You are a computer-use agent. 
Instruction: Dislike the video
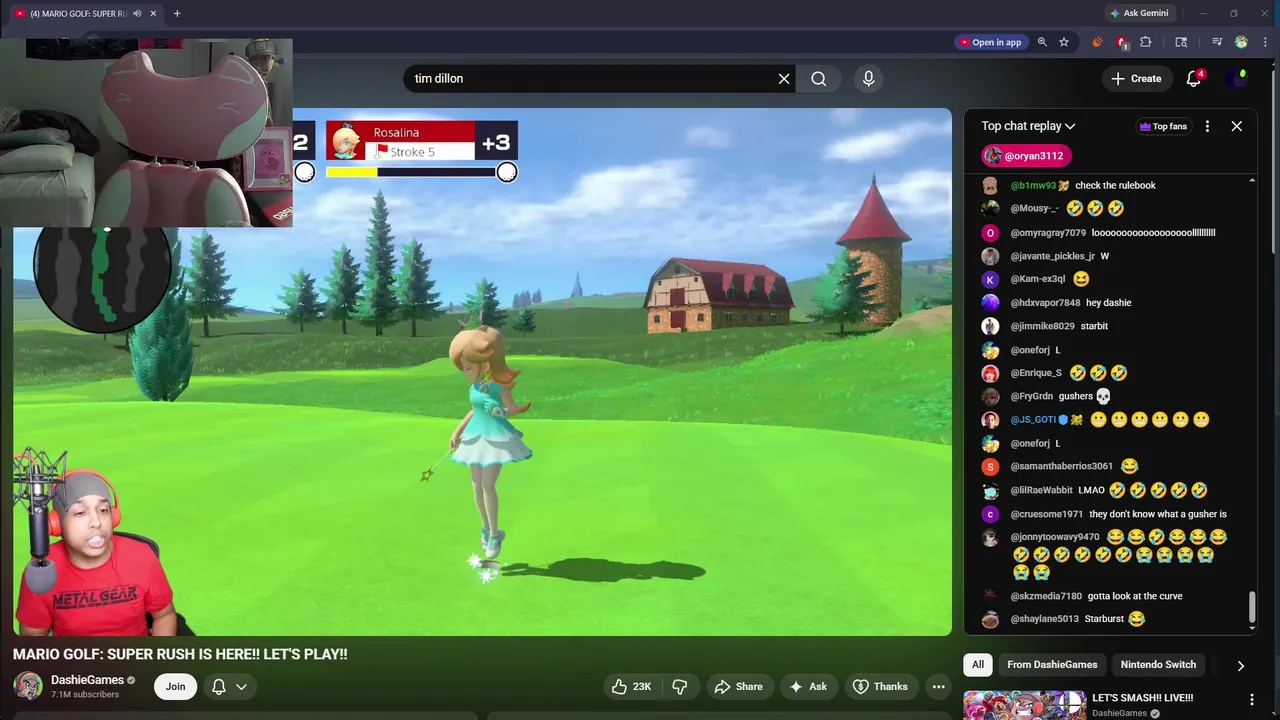pyautogui.click(x=680, y=686)
